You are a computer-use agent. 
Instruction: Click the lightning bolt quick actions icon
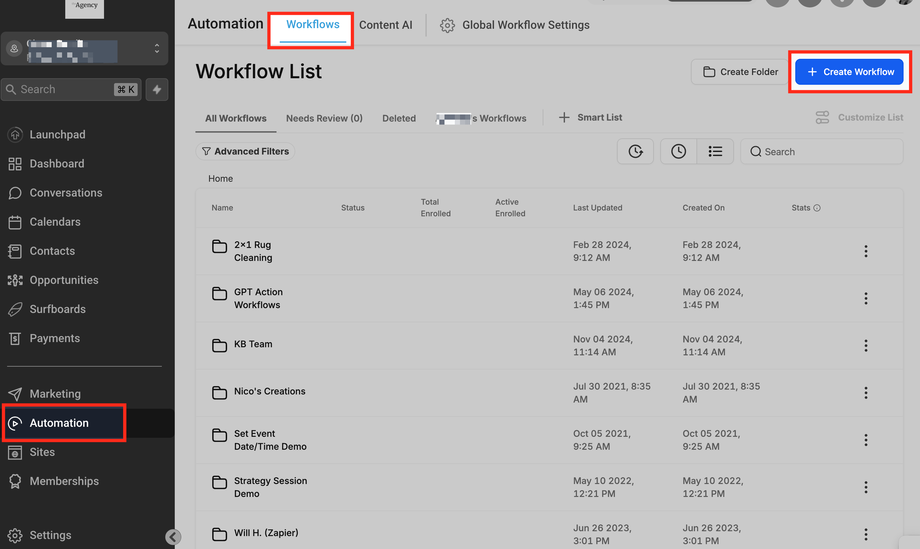[158, 89]
